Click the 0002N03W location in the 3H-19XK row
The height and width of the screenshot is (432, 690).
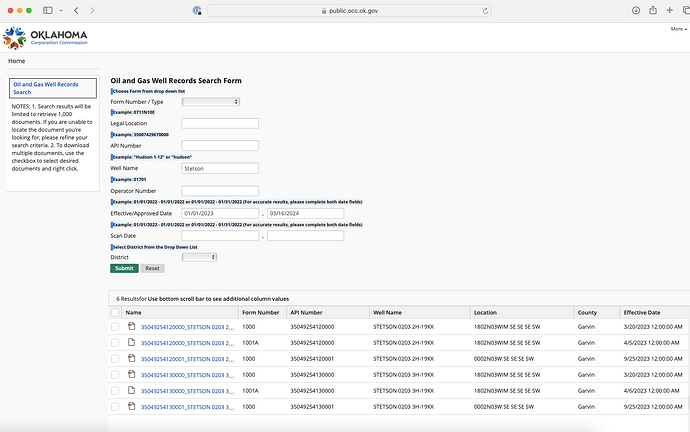(x=504, y=407)
